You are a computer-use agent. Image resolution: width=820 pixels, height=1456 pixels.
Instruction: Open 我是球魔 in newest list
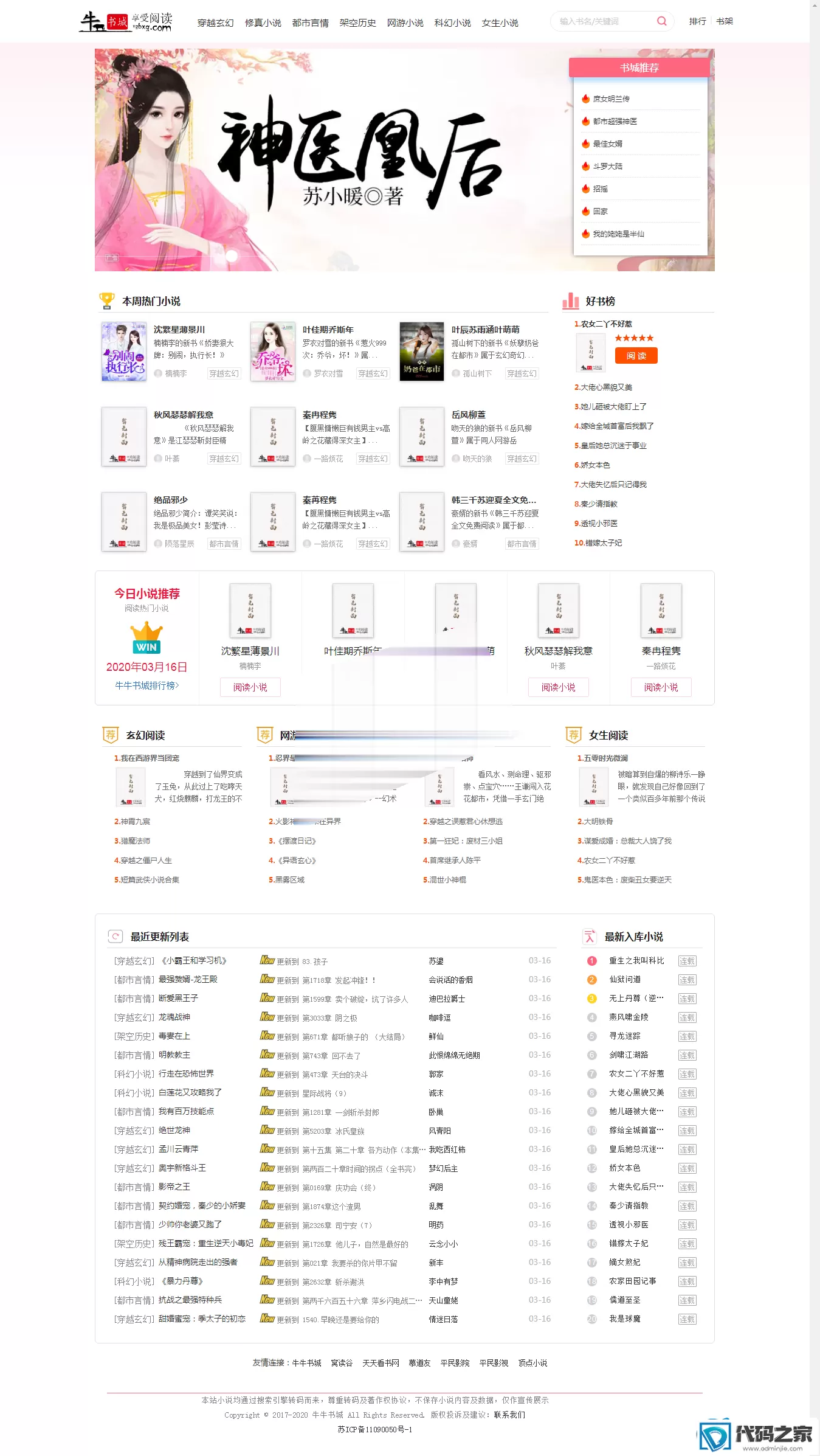(x=625, y=1319)
